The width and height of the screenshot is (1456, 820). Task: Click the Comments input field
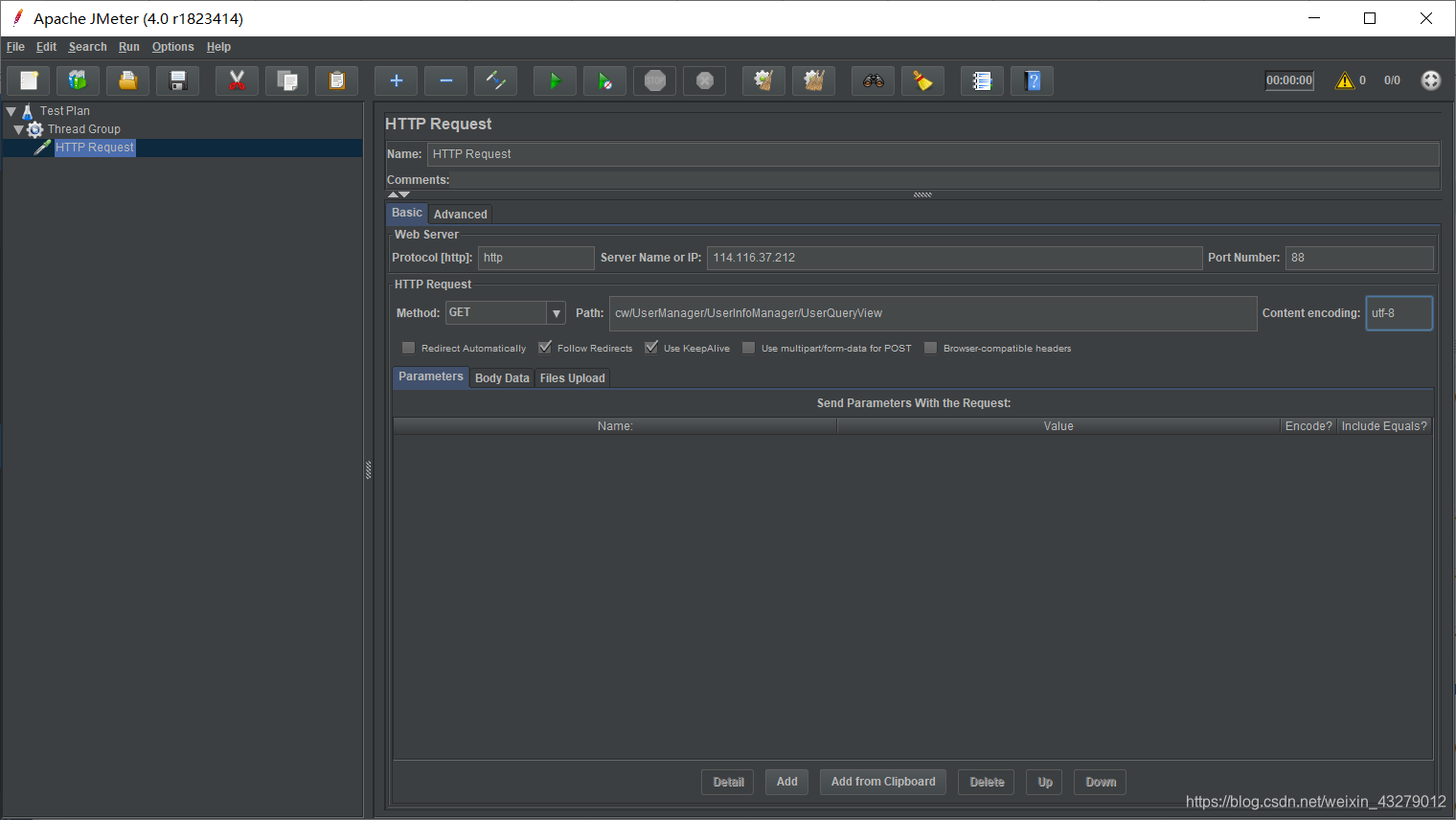click(945, 180)
